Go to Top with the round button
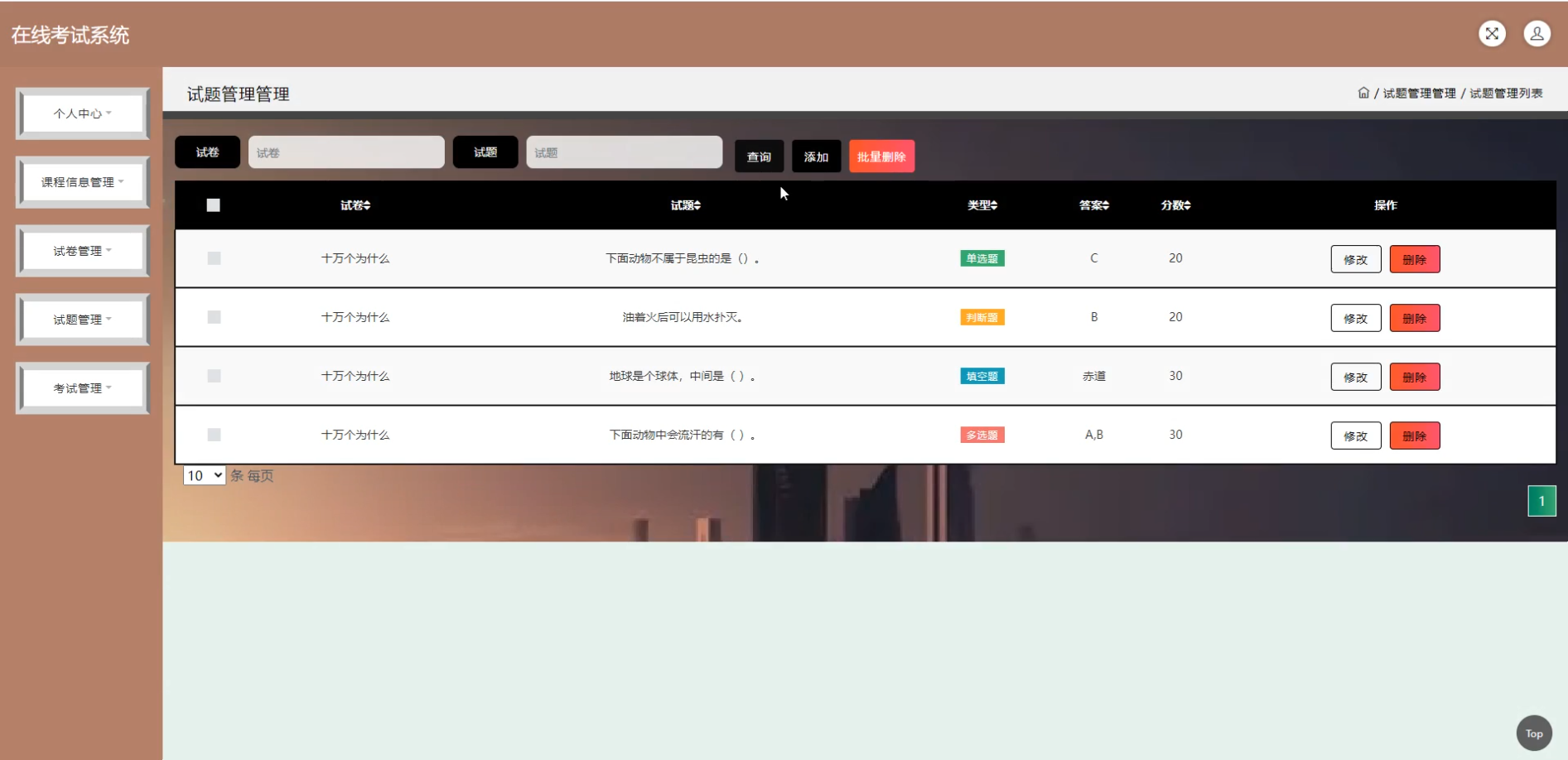 click(x=1534, y=734)
